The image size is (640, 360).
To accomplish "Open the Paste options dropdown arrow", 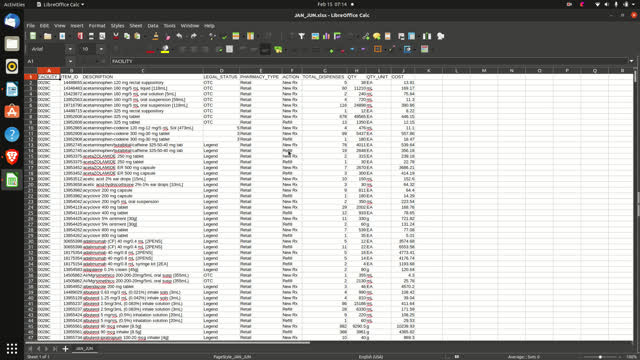I will pyautogui.click(x=144, y=36).
